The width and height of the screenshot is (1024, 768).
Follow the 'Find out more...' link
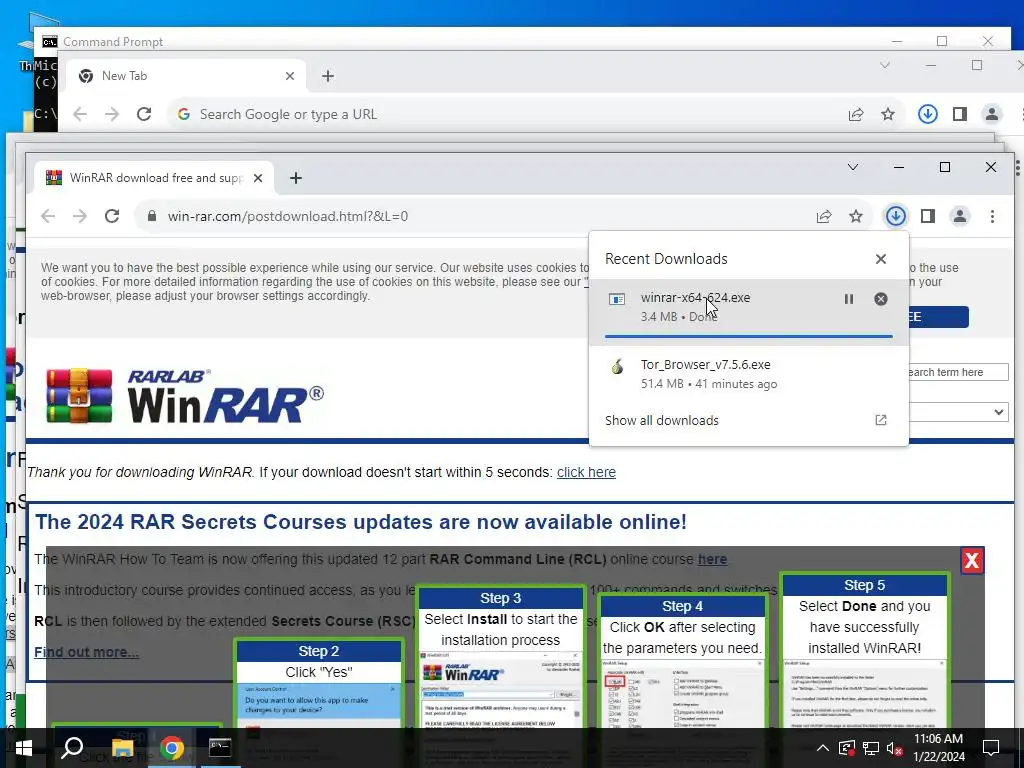point(86,652)
